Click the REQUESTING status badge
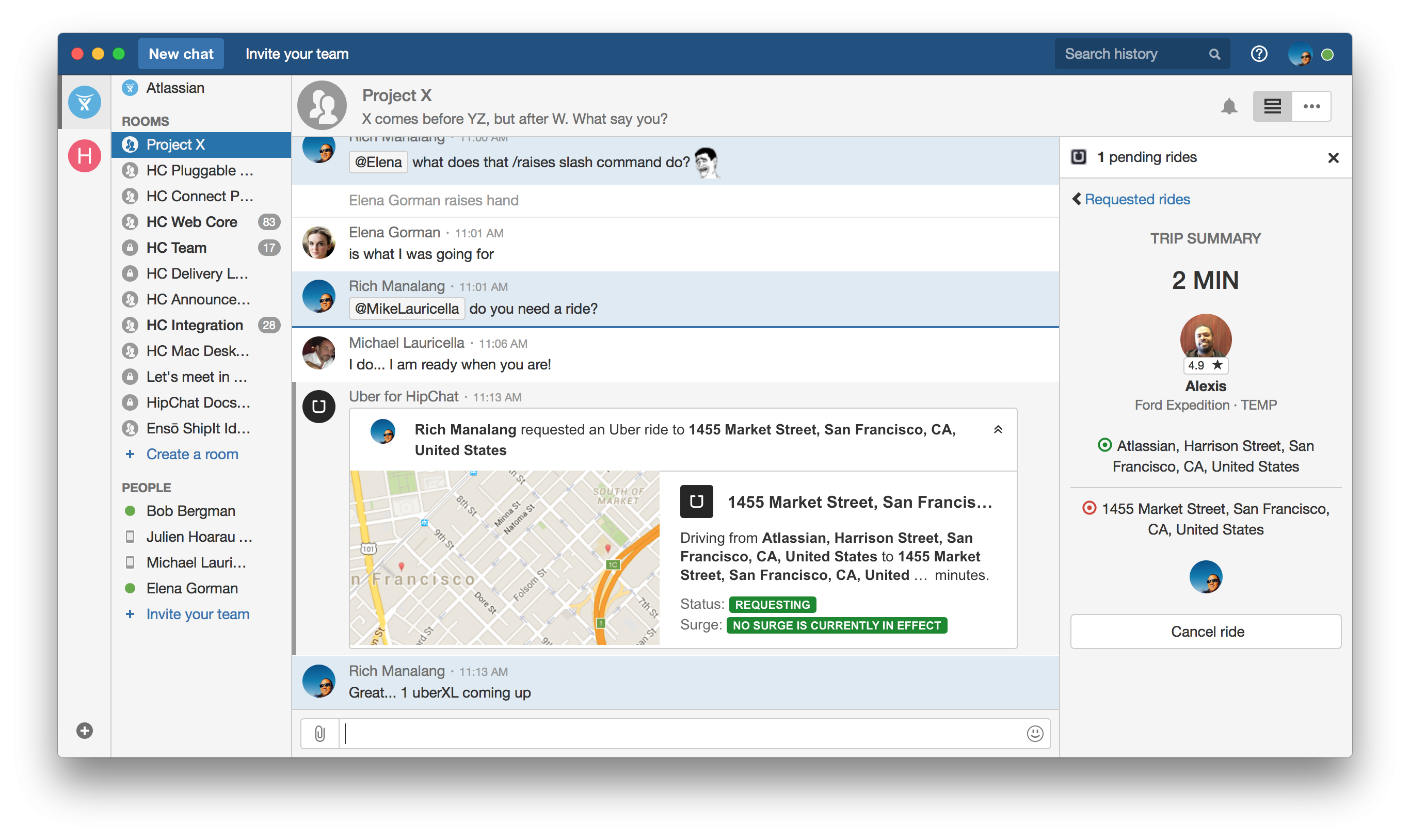The image size is (1410, 840). pos(772,605)
